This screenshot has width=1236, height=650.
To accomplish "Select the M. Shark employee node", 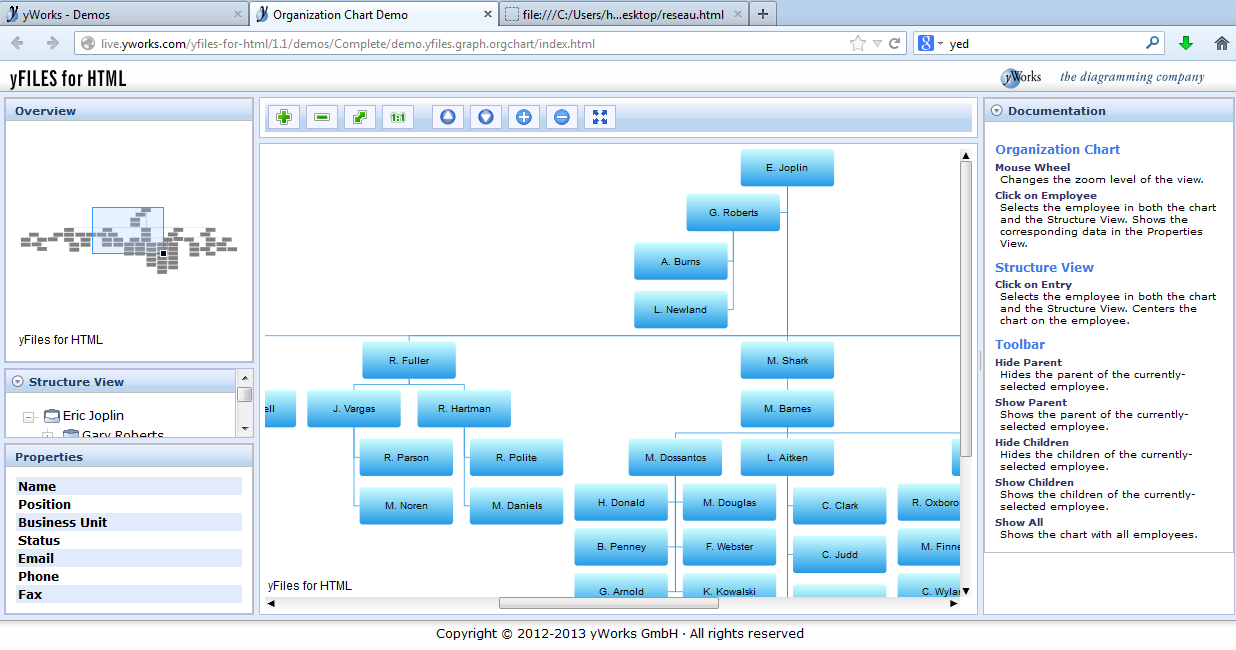I will (x=787, y=360).
